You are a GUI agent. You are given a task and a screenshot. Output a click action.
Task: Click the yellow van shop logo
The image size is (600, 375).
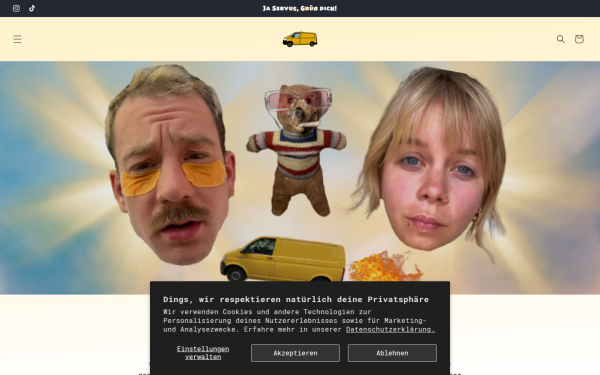click(x=300, y=39)
